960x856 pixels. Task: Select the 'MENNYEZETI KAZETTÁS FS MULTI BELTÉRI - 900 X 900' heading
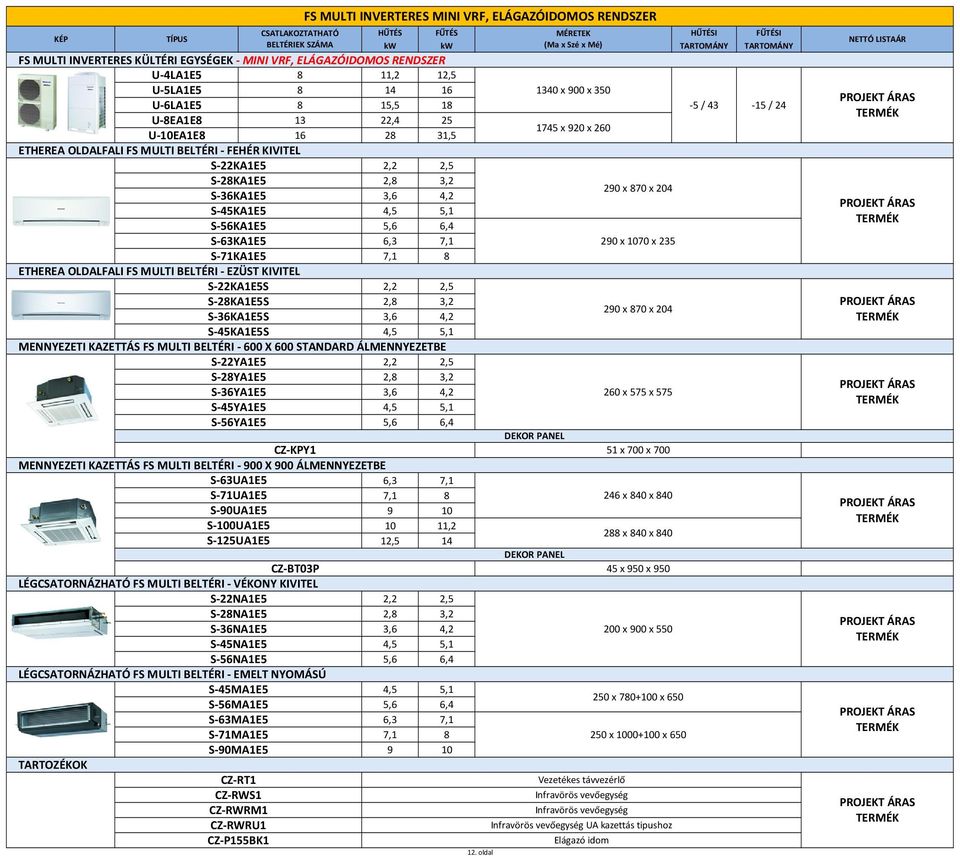click(202, 465)
